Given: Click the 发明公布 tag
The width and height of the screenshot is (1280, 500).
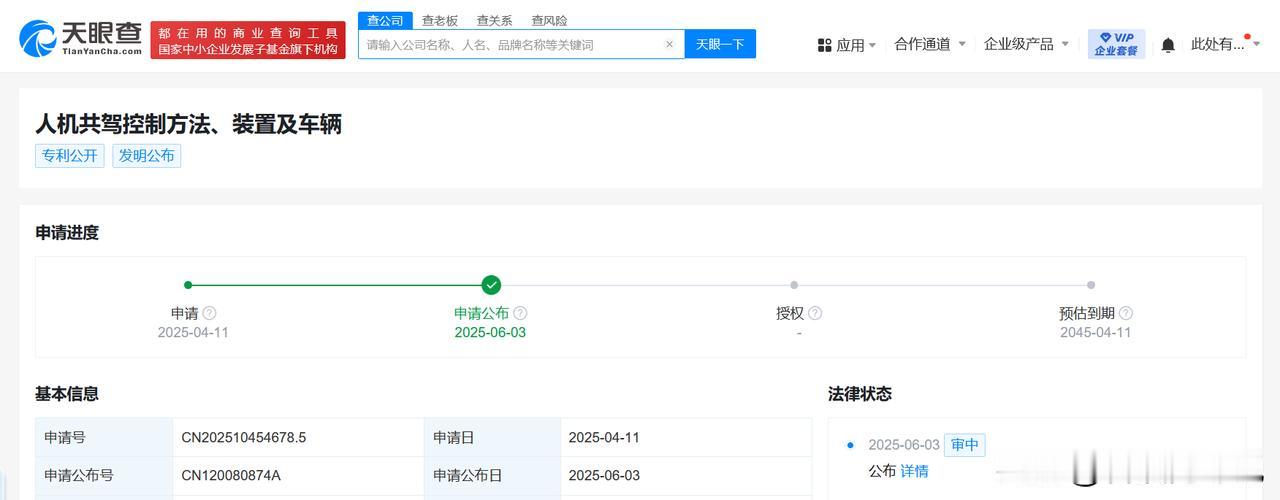Looking at the screenshot, I should 147,155.
